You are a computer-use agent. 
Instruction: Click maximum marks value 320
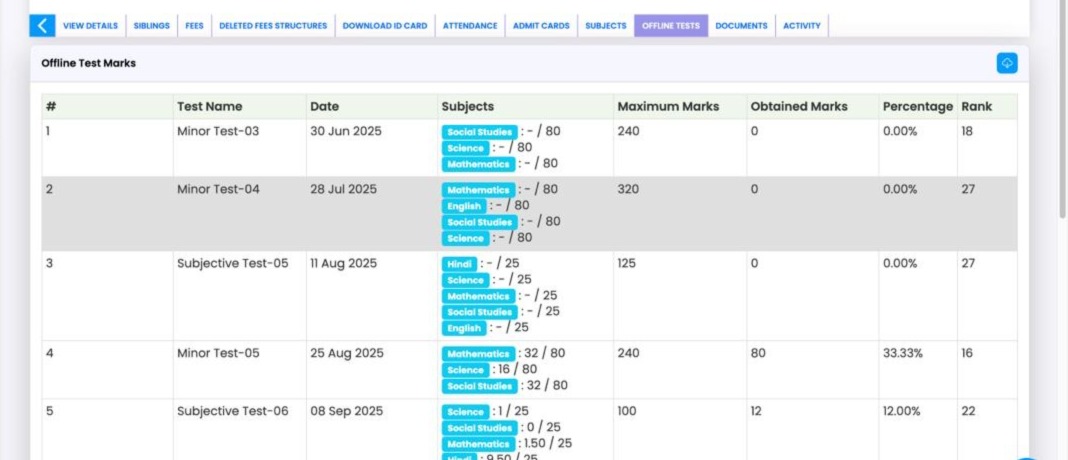(x=628, y=189)
